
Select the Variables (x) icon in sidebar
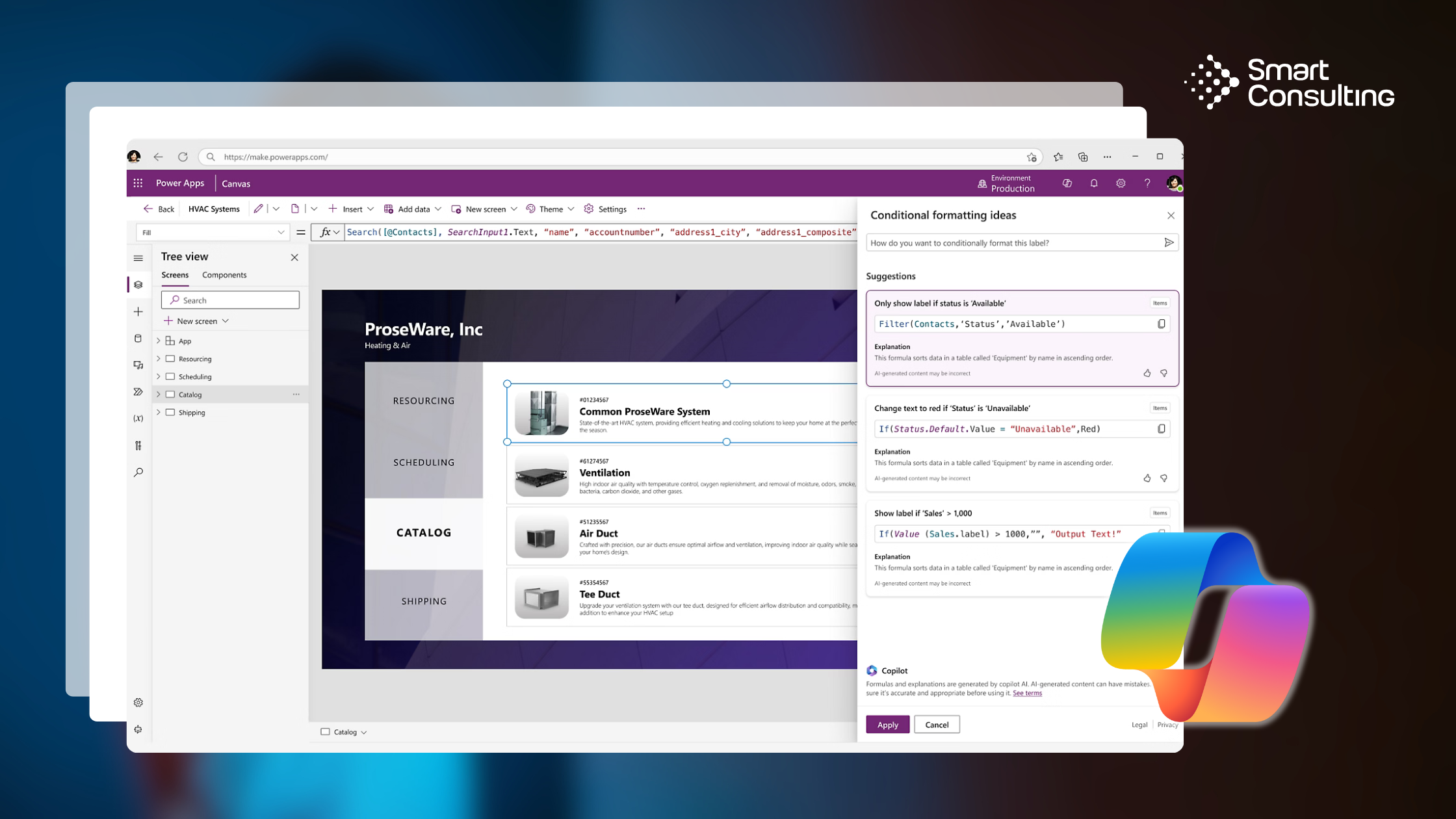click(138, 418)
